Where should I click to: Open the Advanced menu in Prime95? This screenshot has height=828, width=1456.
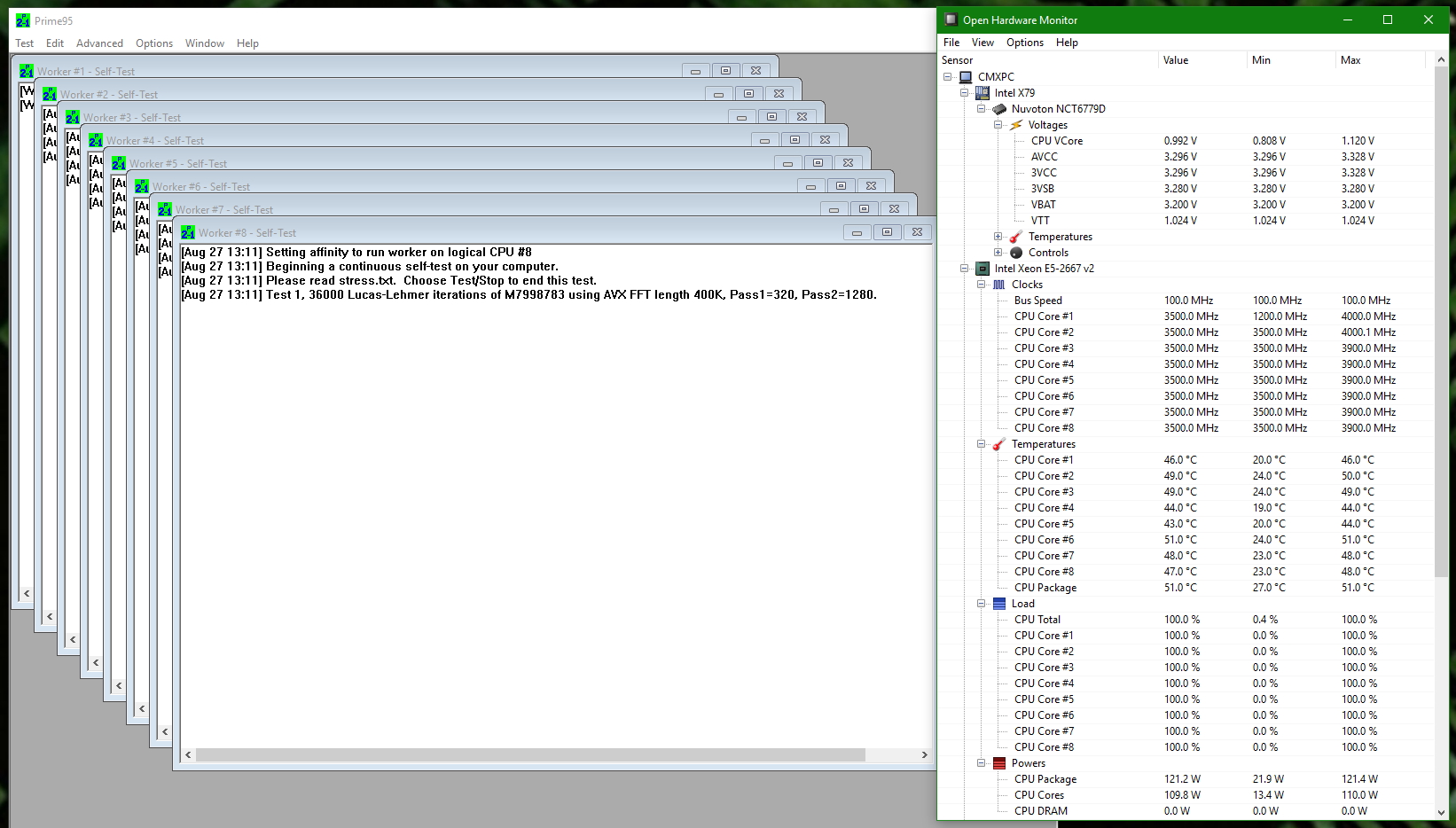tap(99, 43)
